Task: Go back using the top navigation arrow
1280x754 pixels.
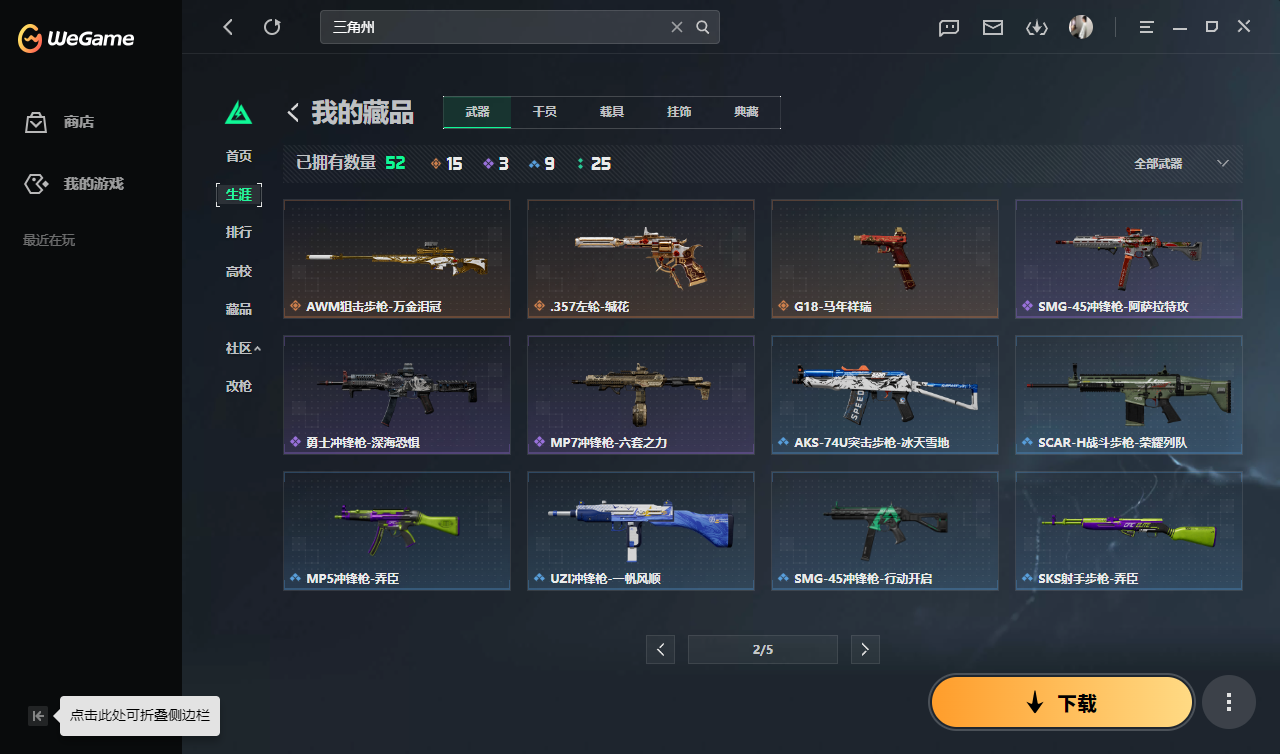Action: coord(228,27)
